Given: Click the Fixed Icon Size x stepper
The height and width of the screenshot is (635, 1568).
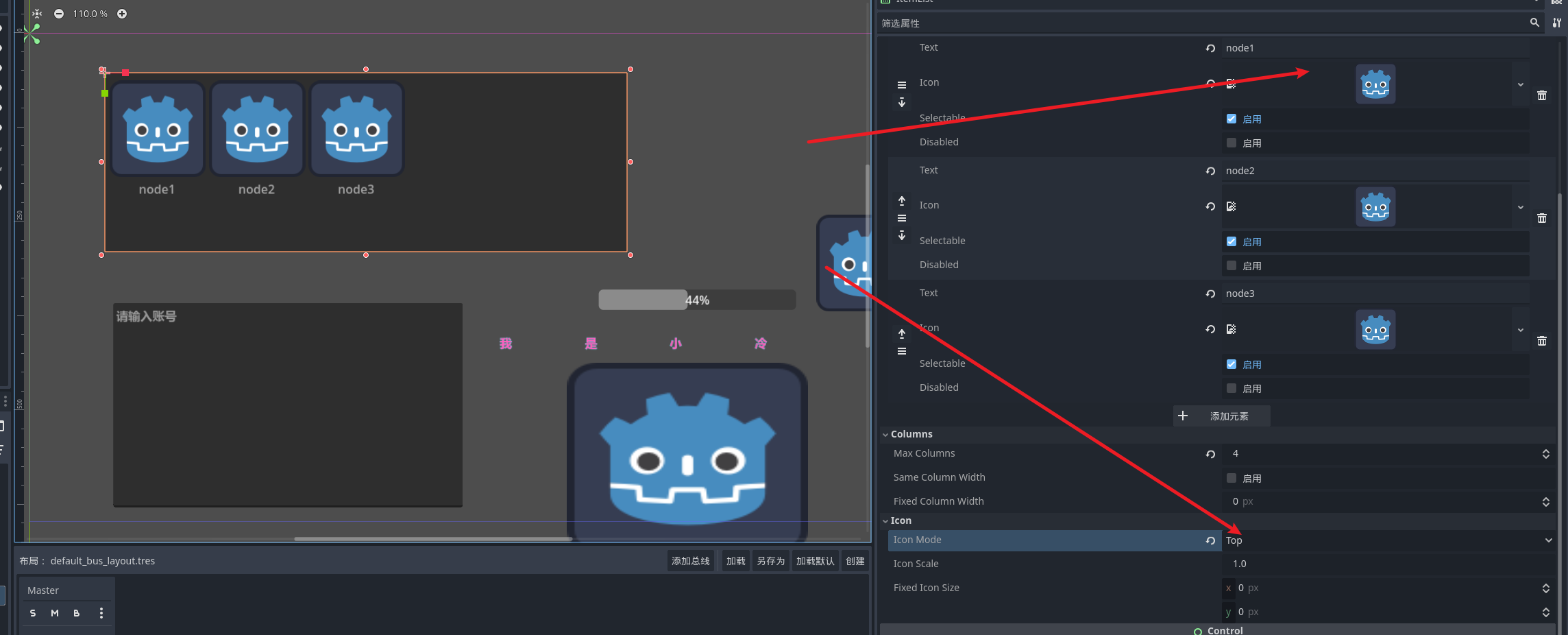Looking at the screenshot, I should [x=1545, y=588].
